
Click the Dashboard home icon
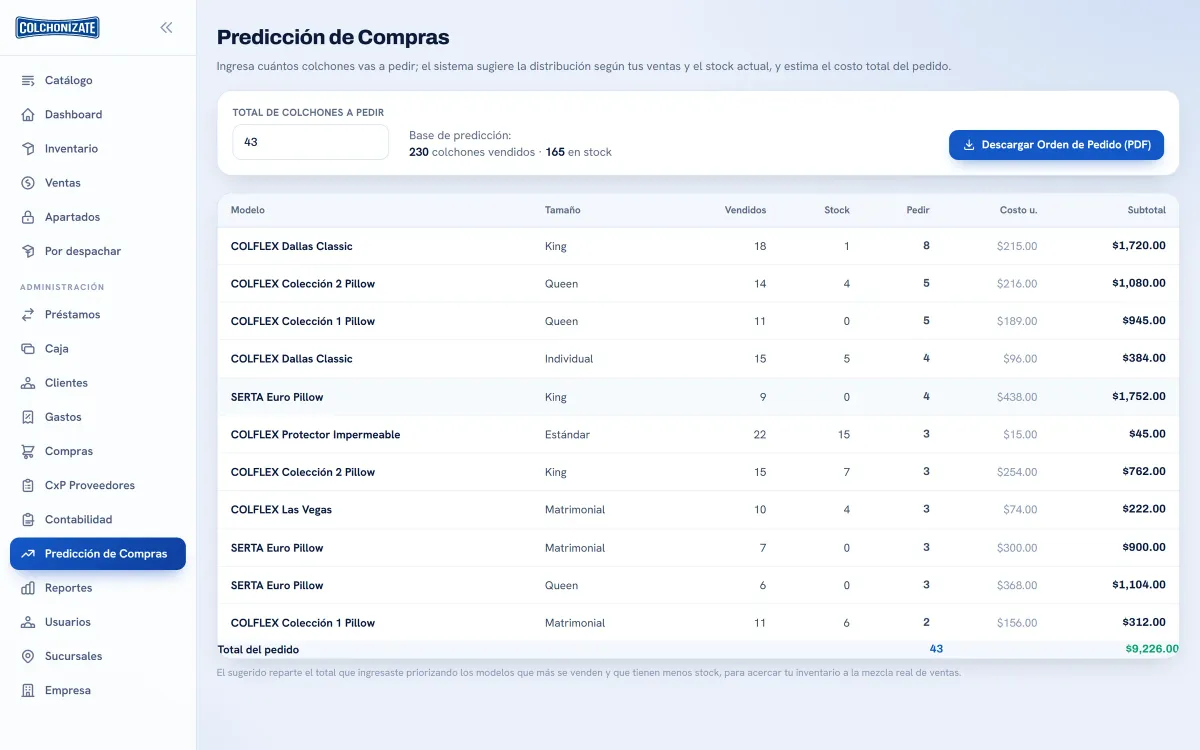[x=28, y=114]
